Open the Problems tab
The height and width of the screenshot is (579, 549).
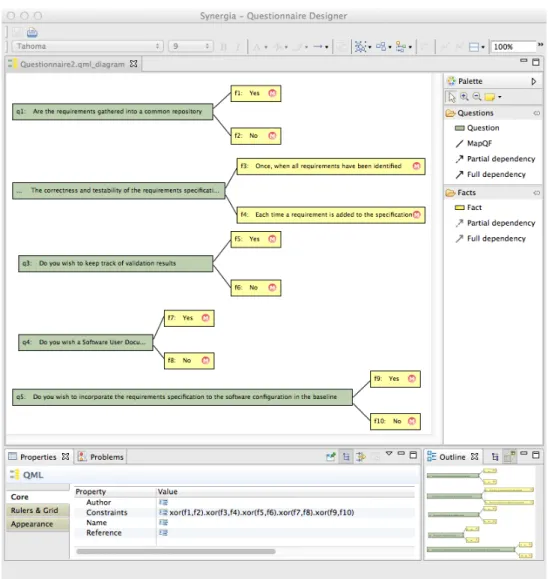coord(102,457)
